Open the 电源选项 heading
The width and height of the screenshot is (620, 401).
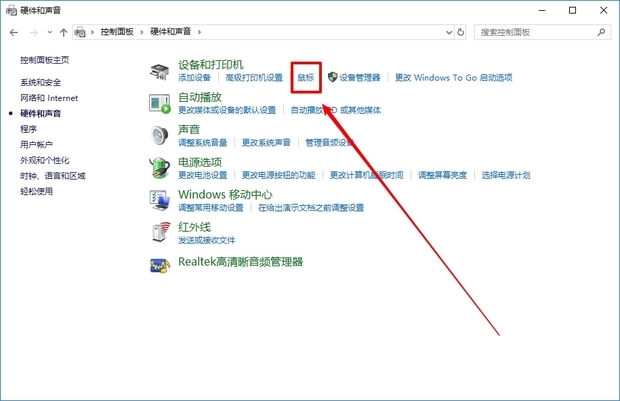coord(200,162)
